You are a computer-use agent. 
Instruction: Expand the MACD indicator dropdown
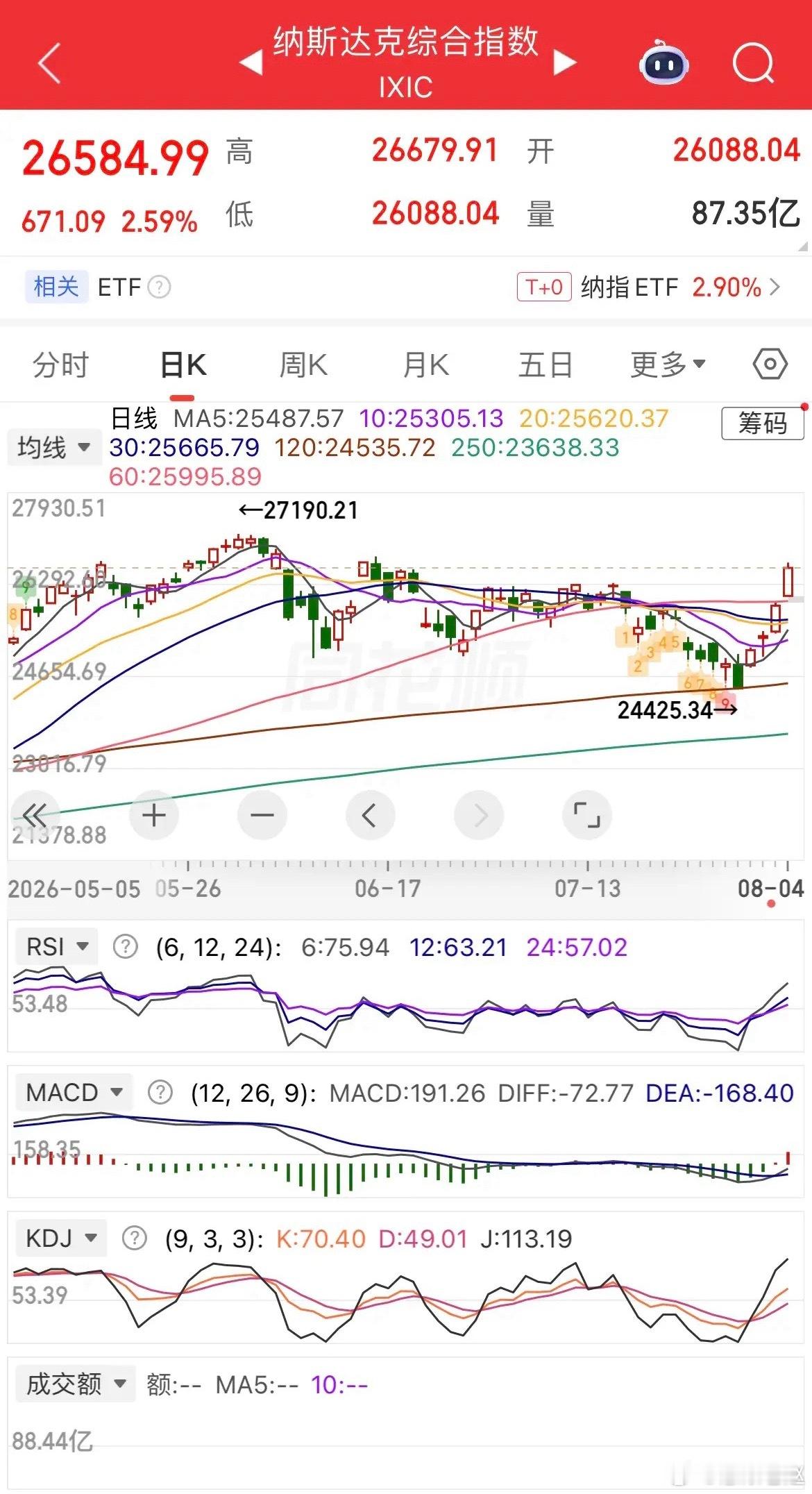pos(72,1092)
